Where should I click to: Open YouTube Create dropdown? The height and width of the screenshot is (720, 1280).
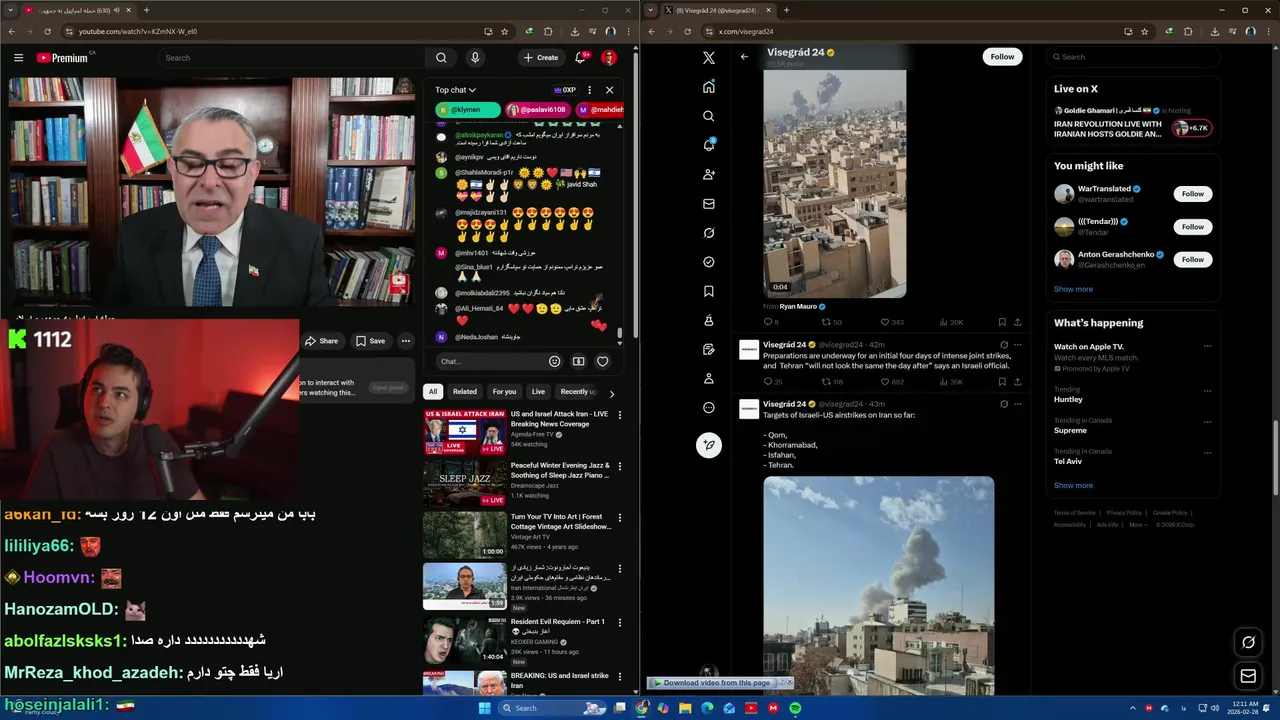[x=540, y=58]
